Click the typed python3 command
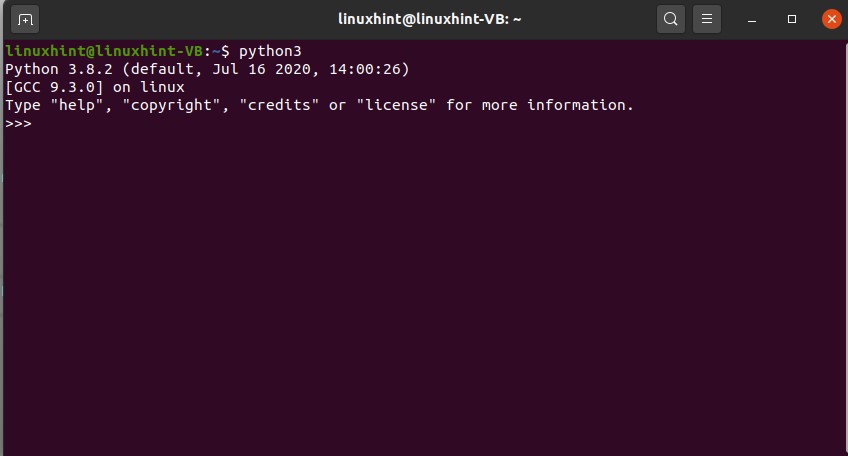The image size is (848, 456). (x=270, y=51)
